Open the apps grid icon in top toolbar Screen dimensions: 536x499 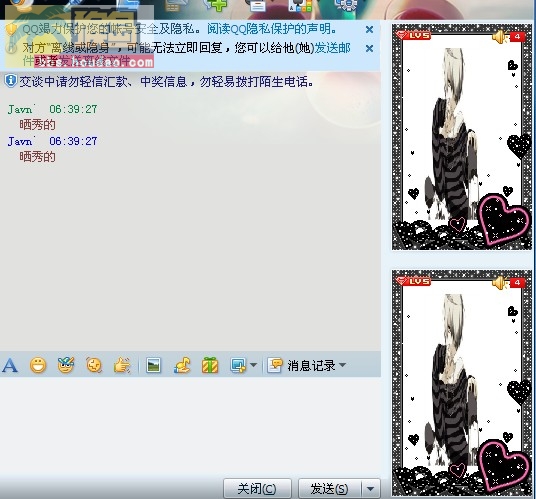tap(300, 5)
